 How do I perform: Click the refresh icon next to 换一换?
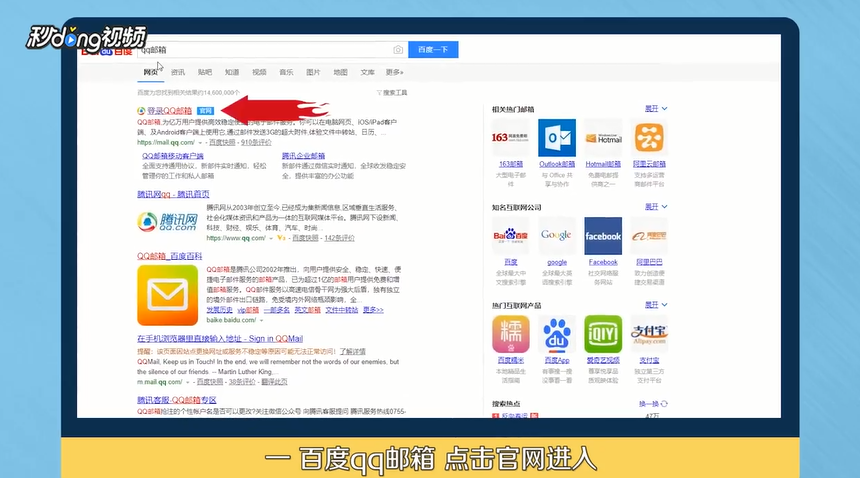coord(664,404)
